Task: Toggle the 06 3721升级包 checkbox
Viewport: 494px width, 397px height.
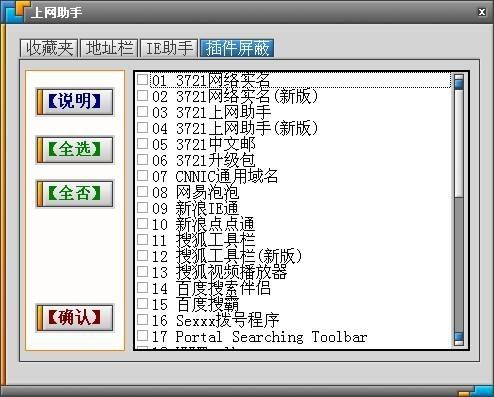Action: tap(143, 160)
